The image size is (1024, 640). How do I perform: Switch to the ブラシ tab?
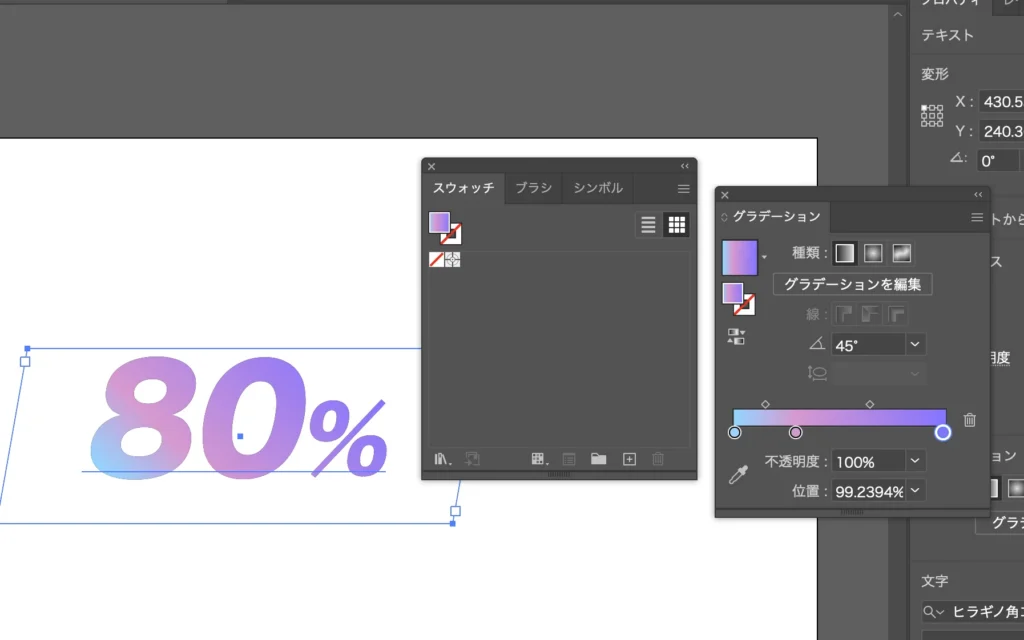533,188
